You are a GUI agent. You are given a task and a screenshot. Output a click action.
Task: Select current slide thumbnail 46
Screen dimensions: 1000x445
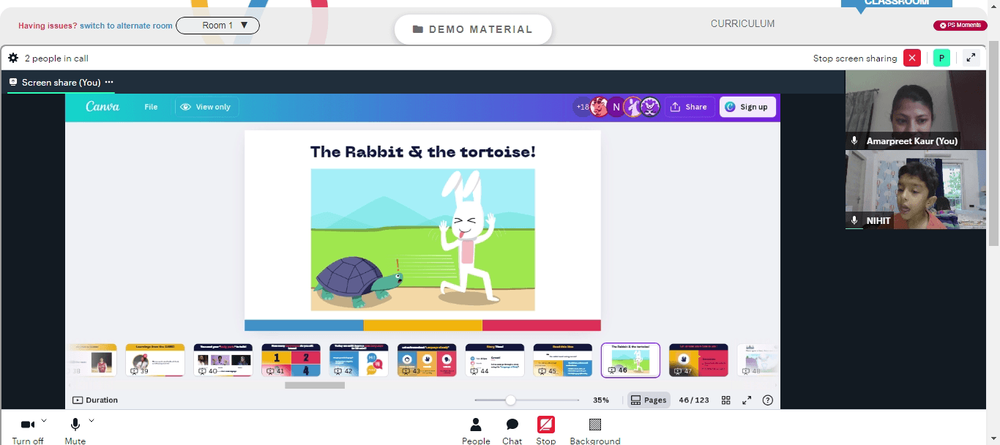(630, 360)
